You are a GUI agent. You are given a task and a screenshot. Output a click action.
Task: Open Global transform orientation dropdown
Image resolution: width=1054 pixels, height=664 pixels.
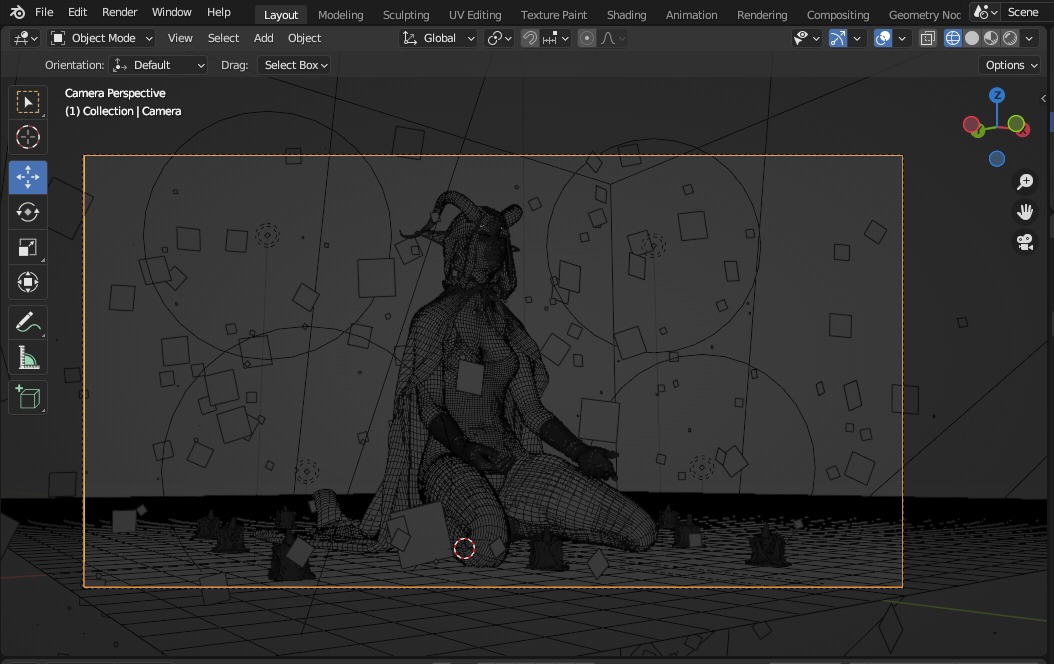point(438,38)
